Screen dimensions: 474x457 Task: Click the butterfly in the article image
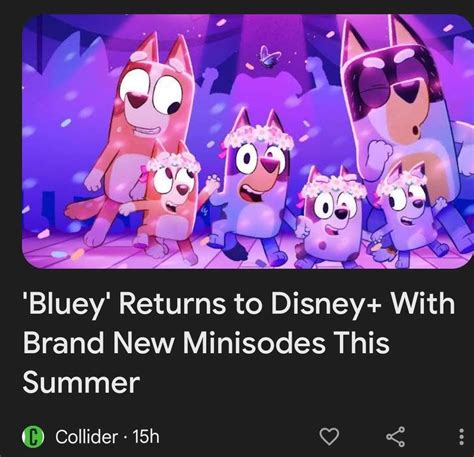click(x=269, y=57)
